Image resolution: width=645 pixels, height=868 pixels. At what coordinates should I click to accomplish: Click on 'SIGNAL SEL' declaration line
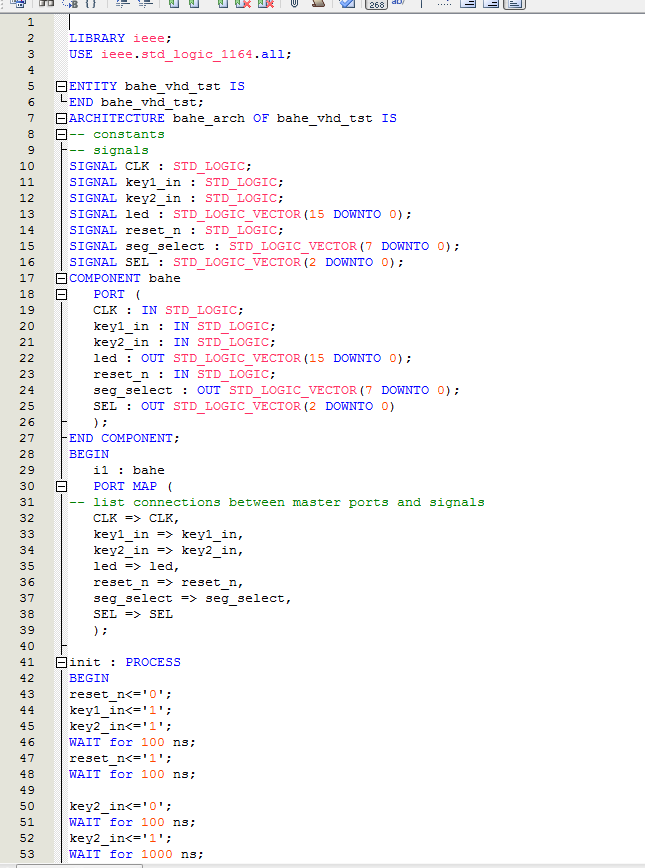[236, 263]
